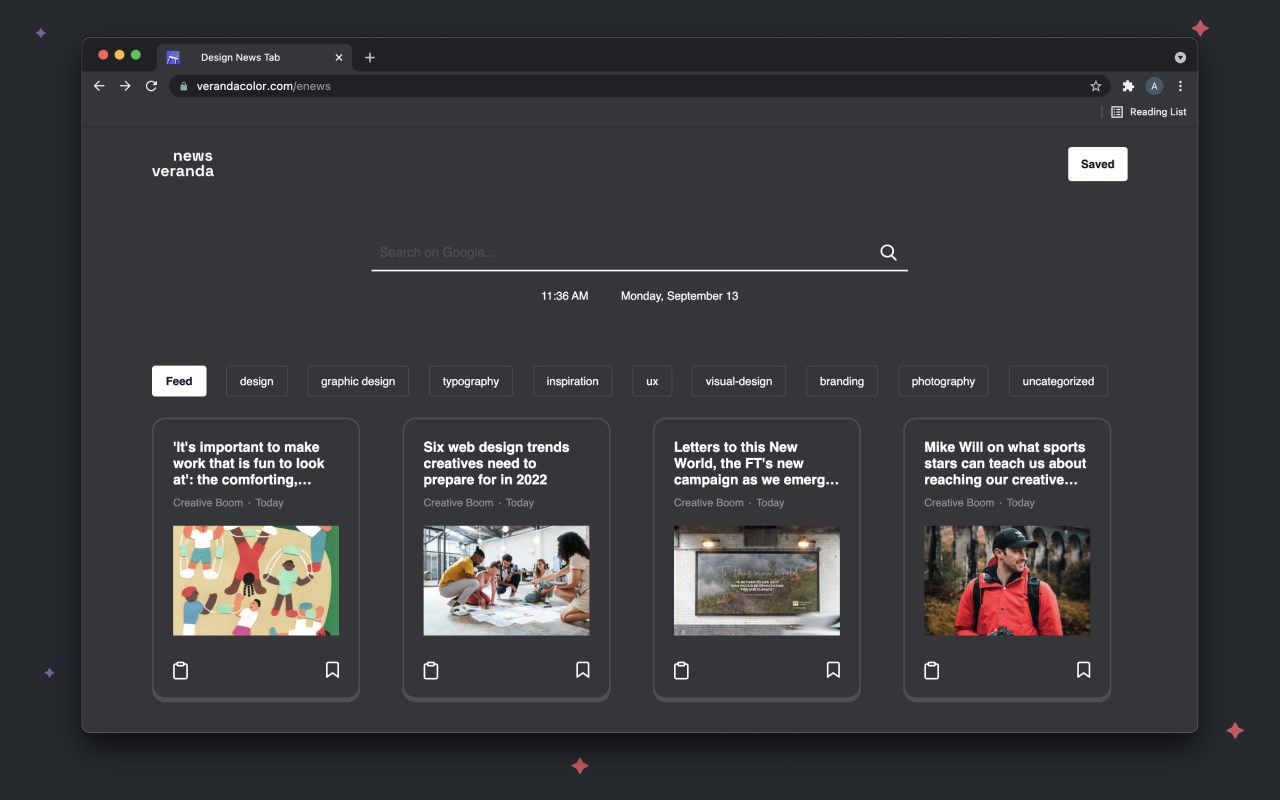Viewport: 1280px width, 800px height.
Task: Show the typography category
Action: 471,381
